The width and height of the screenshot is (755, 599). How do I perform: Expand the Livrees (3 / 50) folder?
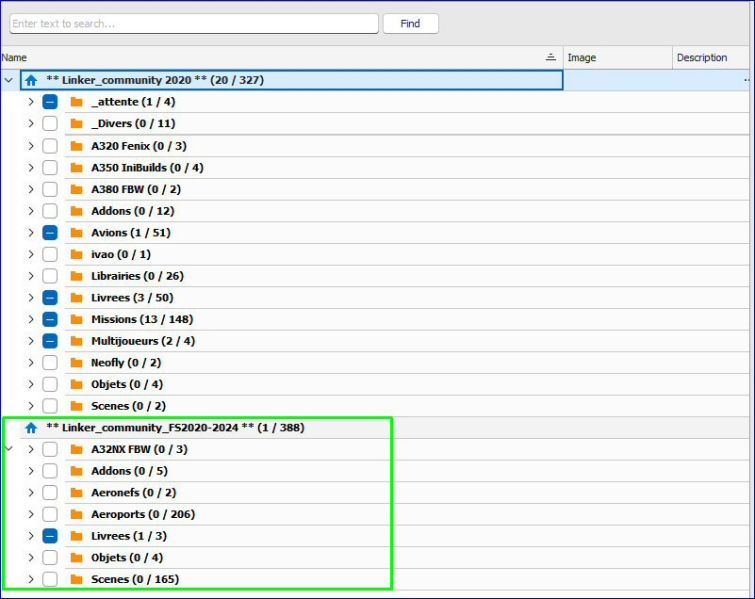tap(31, 298)
